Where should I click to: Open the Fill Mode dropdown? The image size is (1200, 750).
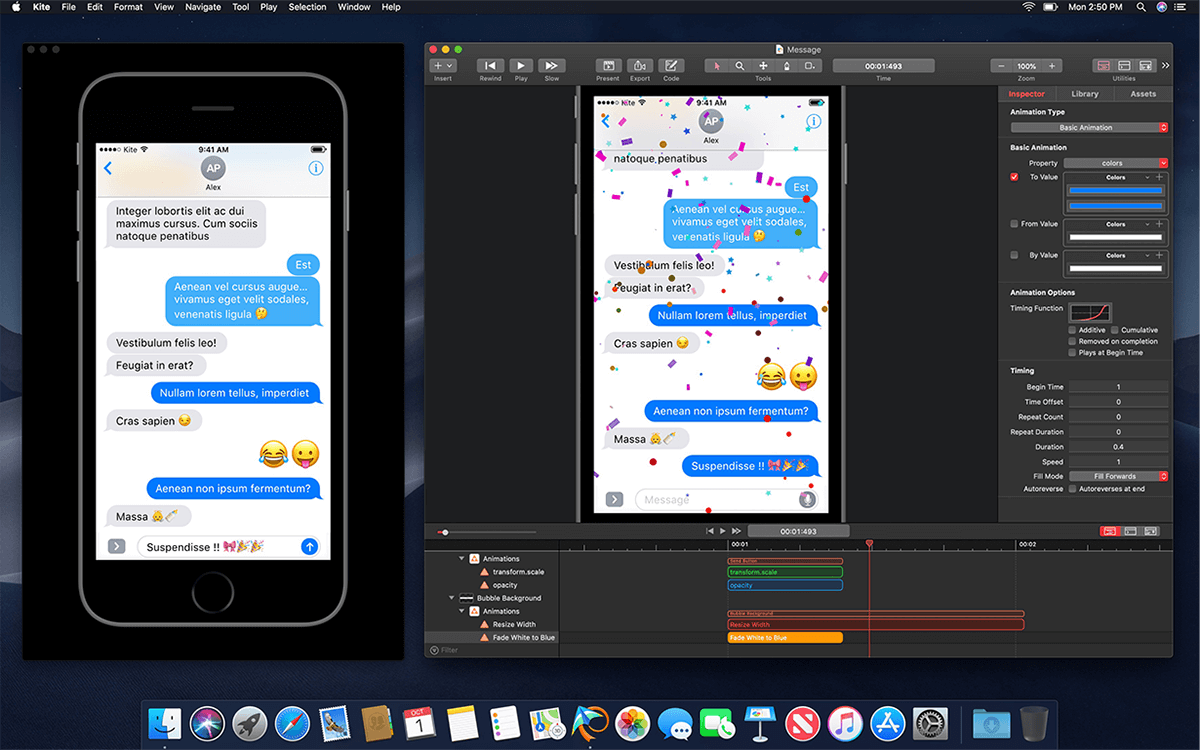click(x=1118, y=476)
